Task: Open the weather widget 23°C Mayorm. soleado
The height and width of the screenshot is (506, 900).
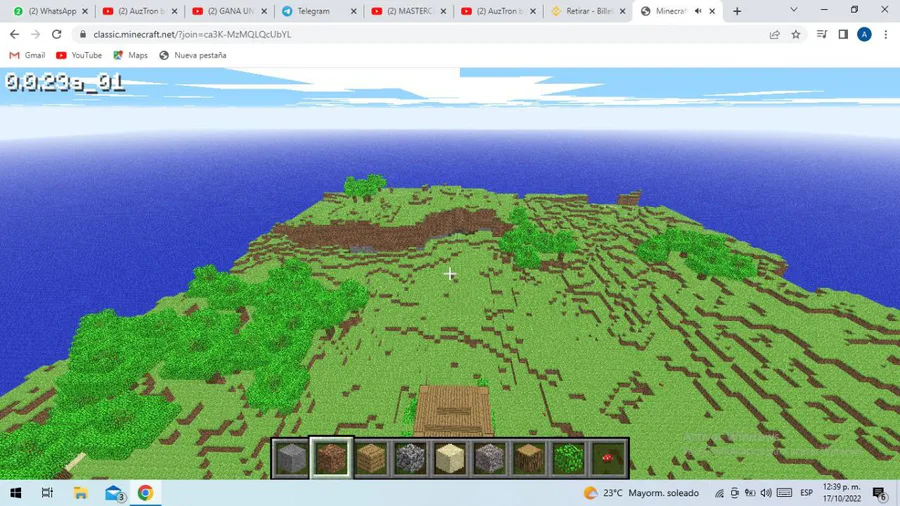Action: coord(641,493)
